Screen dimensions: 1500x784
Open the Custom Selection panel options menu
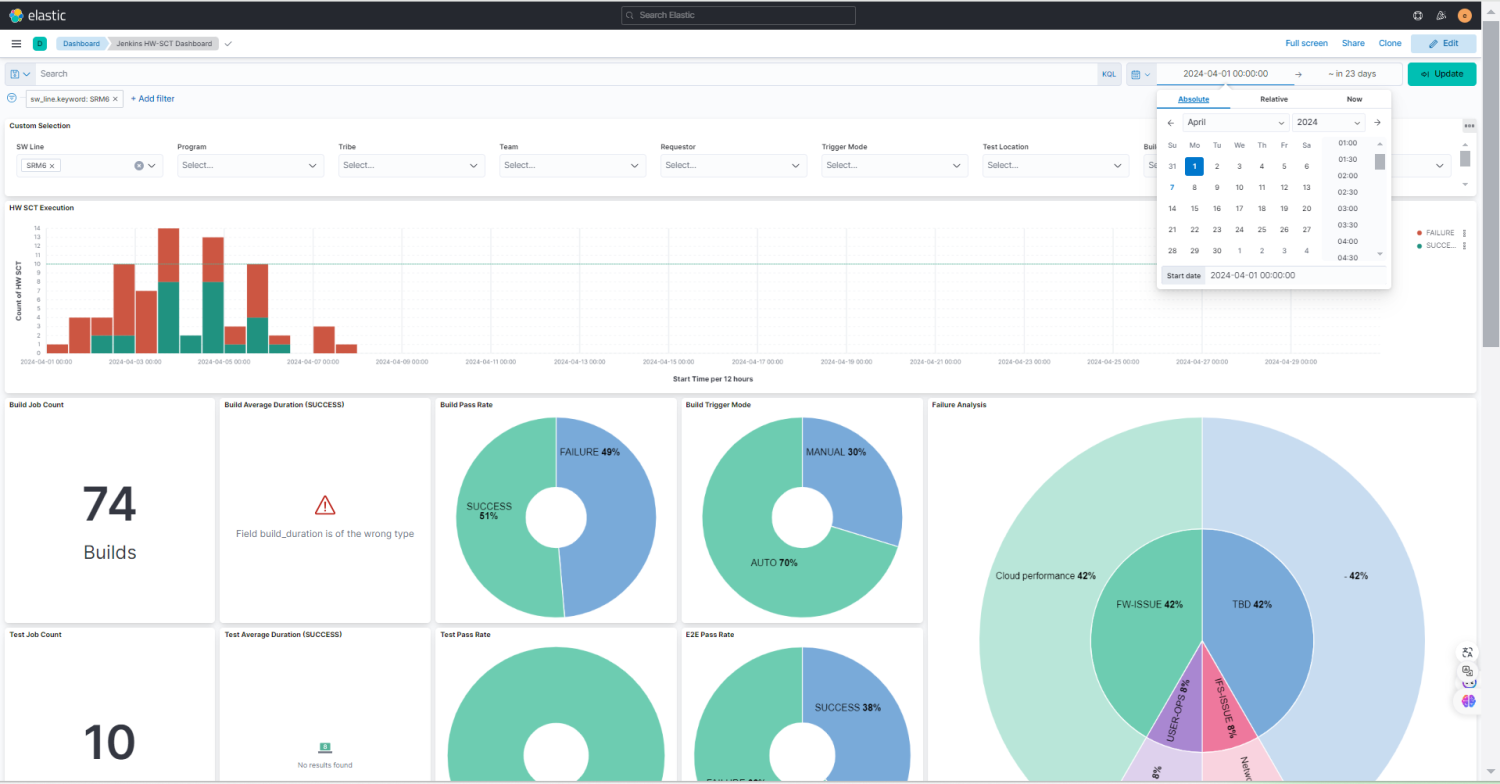(x=1469, y=126)
